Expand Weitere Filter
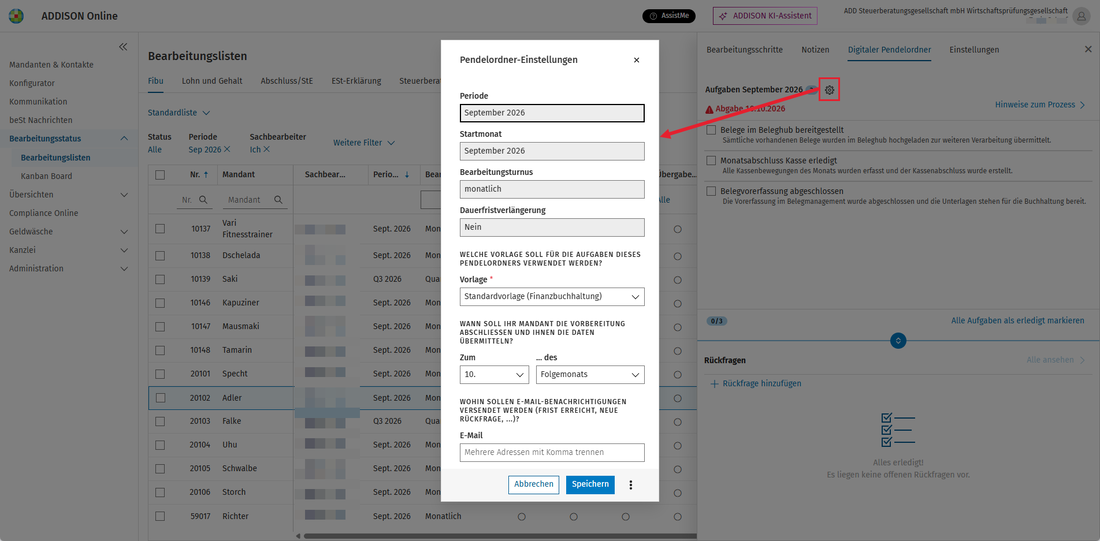 coord(363,143)
